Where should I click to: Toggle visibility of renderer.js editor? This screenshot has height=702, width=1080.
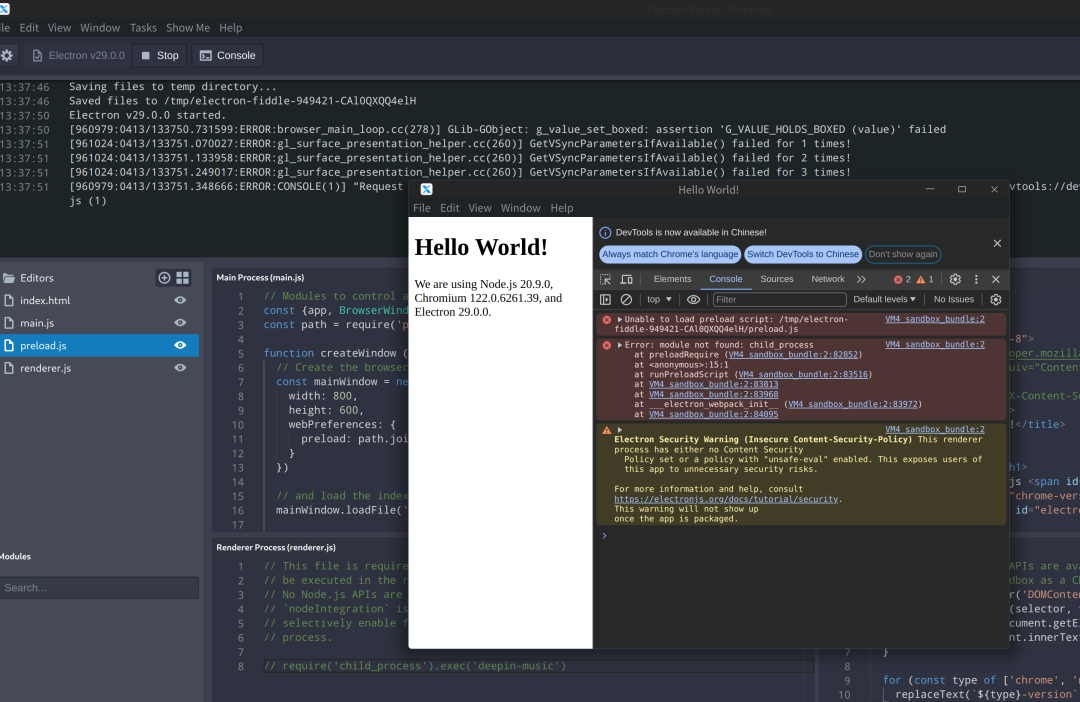(x=180, y=368)
